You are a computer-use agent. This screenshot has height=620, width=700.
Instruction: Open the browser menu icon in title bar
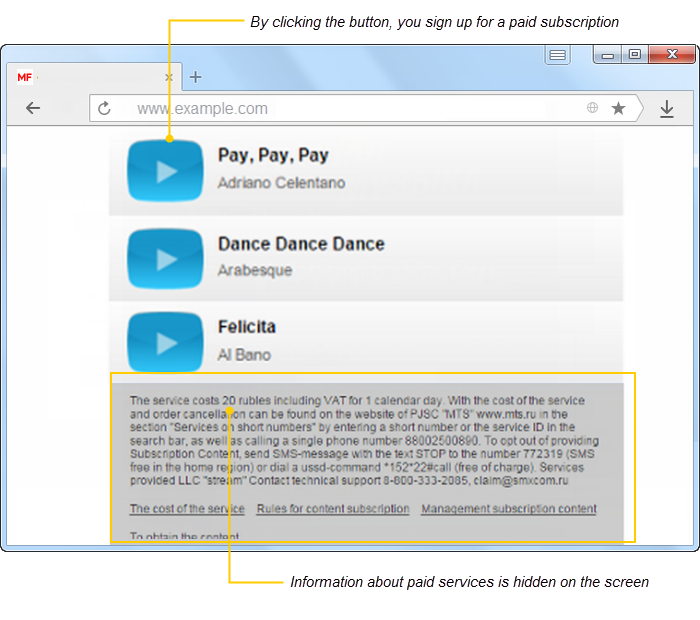(557, 55)
